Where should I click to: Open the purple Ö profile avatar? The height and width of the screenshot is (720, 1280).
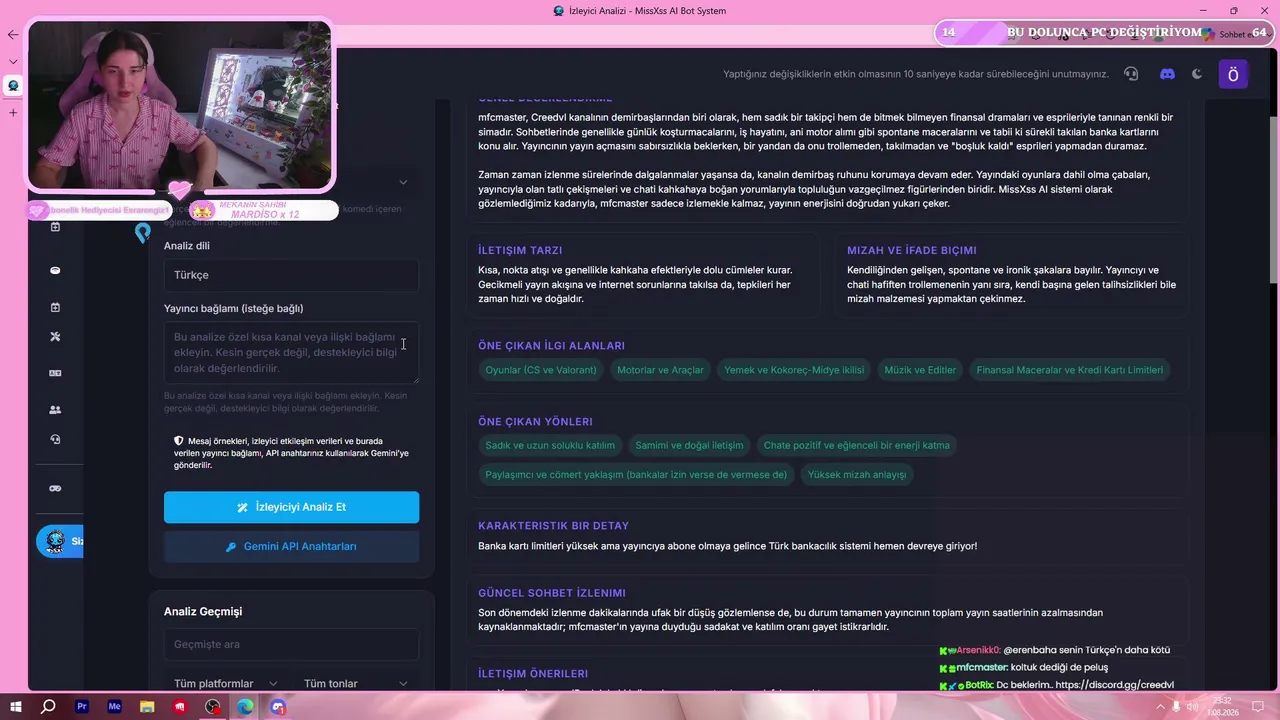[x=1233, y=74]
